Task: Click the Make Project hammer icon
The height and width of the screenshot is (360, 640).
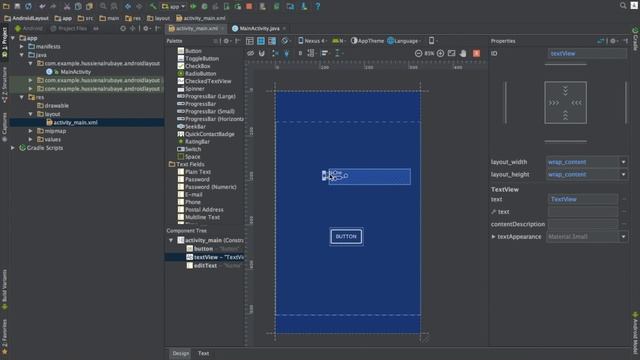Action: [x=153, y=6]
